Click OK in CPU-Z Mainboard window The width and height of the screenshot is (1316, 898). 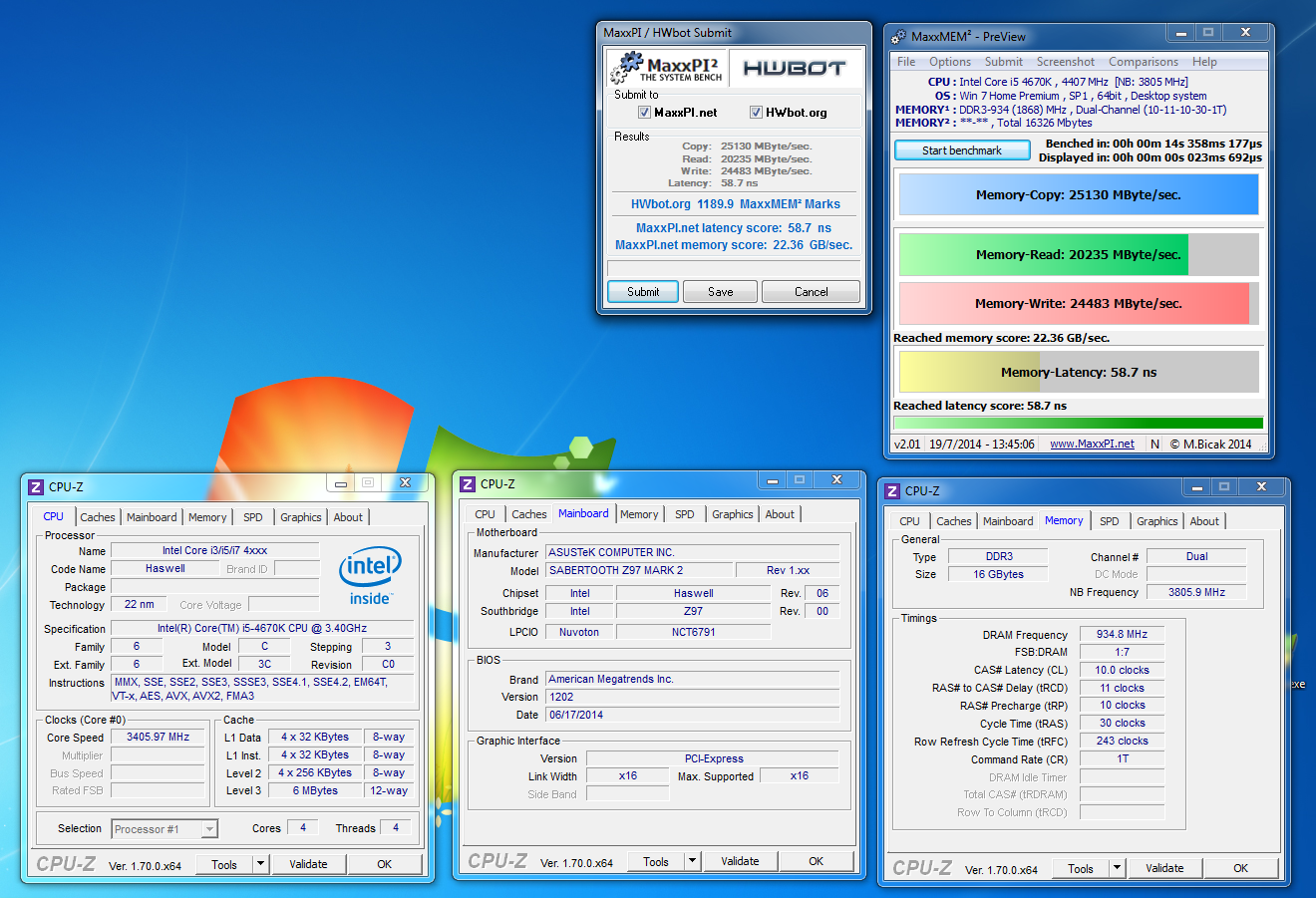point(817,861)
